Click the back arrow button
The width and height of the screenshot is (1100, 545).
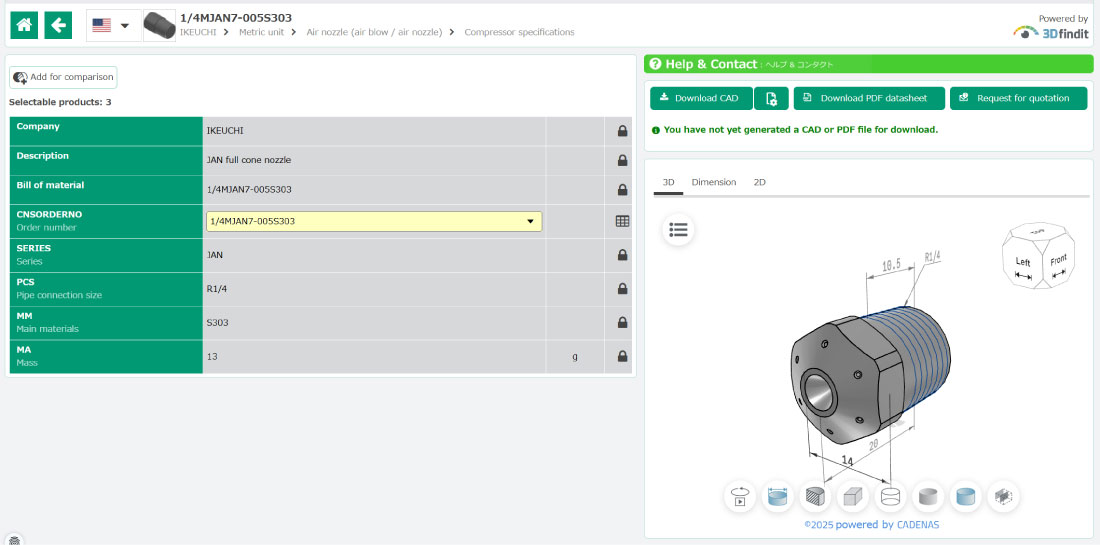coord(58,25)
